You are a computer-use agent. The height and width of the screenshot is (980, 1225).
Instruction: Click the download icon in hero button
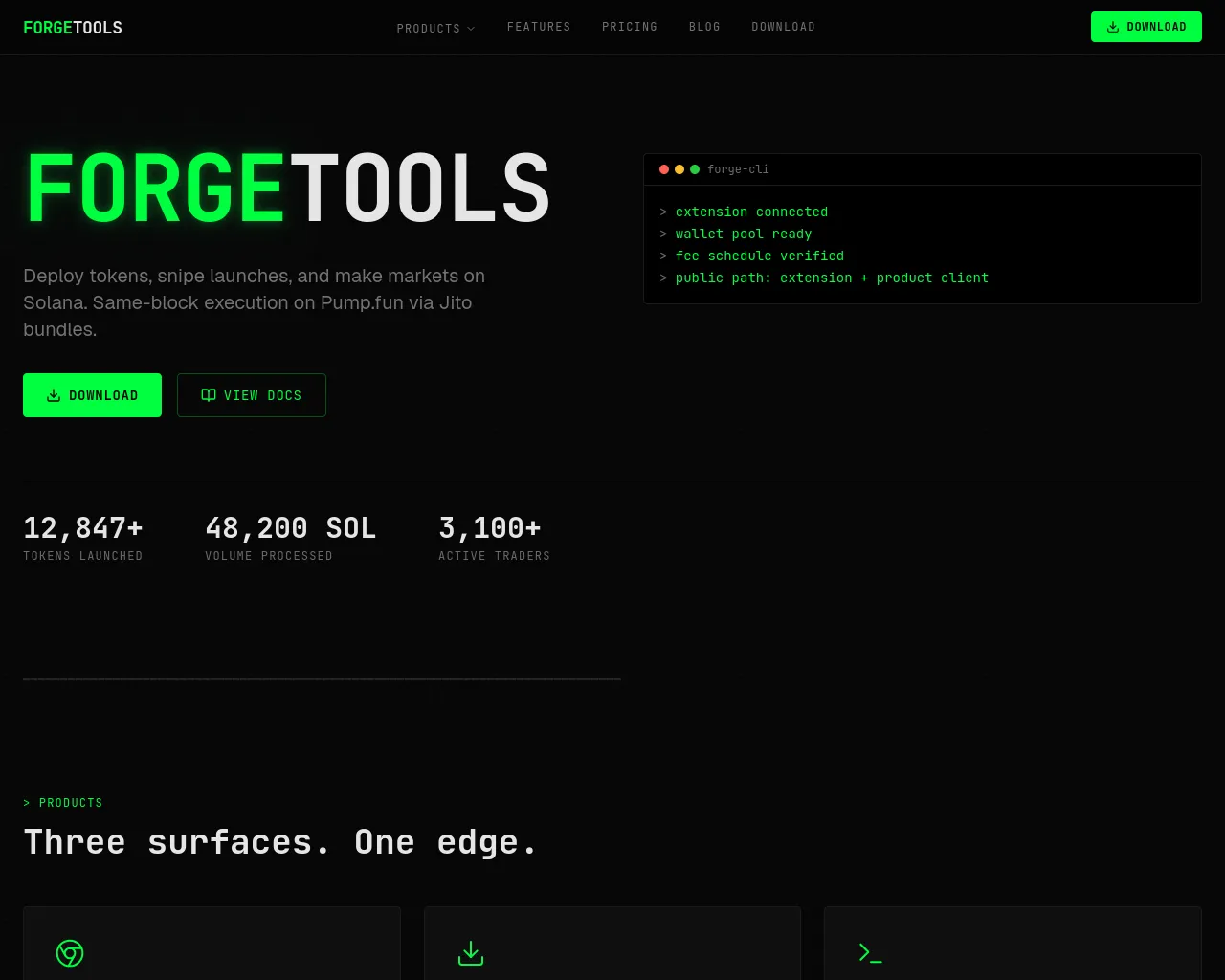pyautogui.click(x=54, y=395)
